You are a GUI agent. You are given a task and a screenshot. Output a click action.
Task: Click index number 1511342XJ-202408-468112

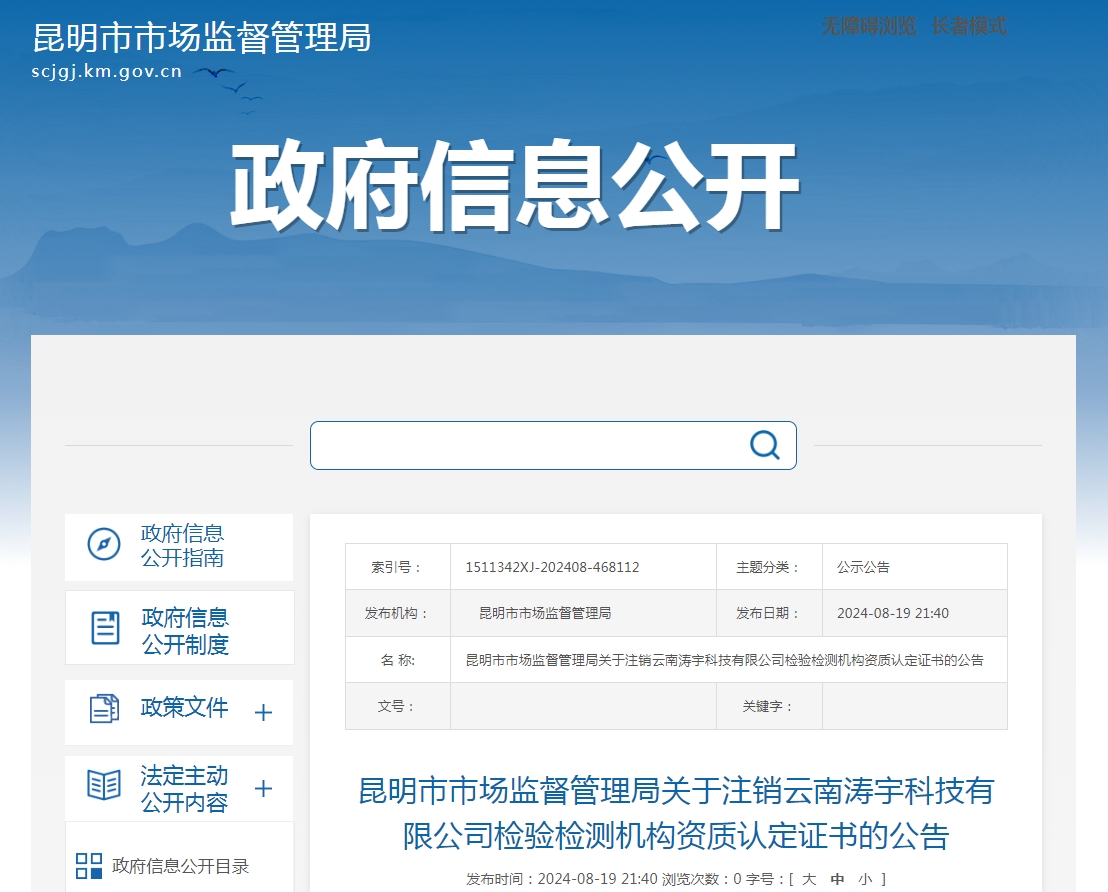pos(553,567)
